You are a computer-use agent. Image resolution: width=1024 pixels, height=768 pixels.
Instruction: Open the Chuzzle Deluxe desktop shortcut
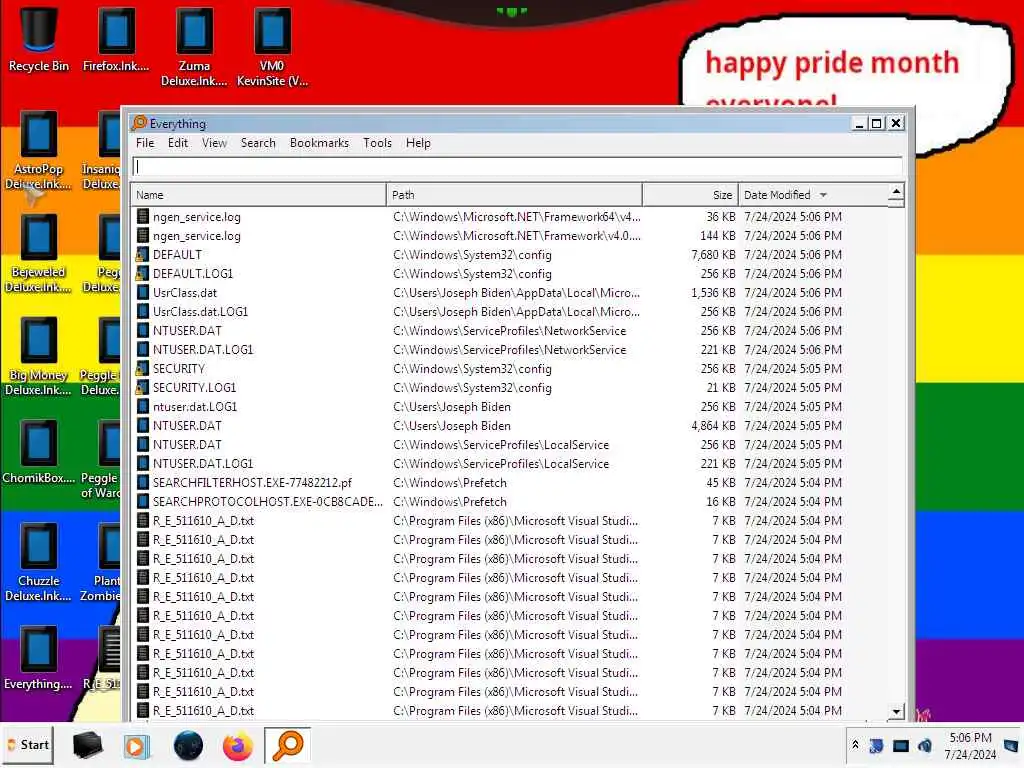tap(38, 562)
